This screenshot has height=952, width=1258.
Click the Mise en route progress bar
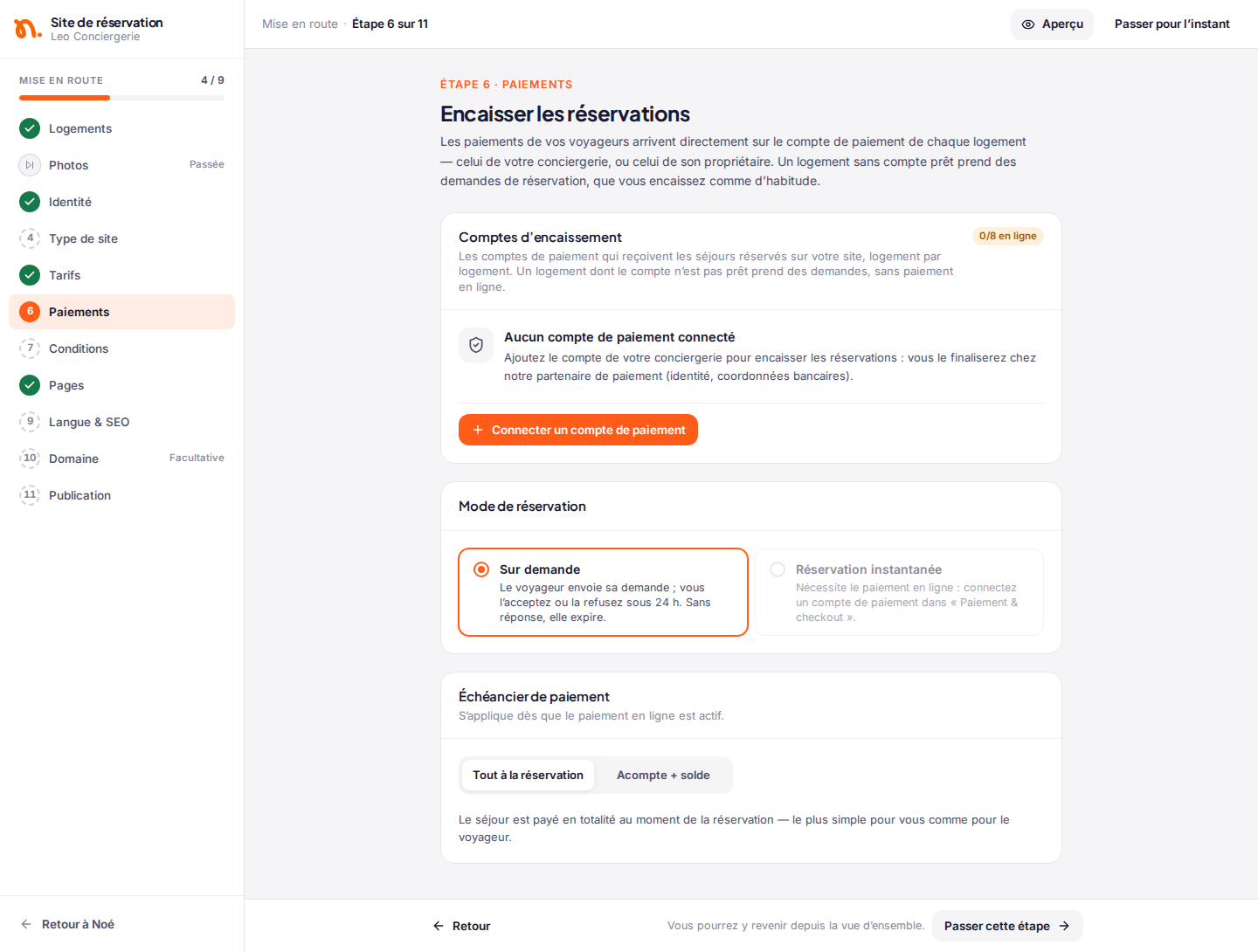tap(121, 98)
